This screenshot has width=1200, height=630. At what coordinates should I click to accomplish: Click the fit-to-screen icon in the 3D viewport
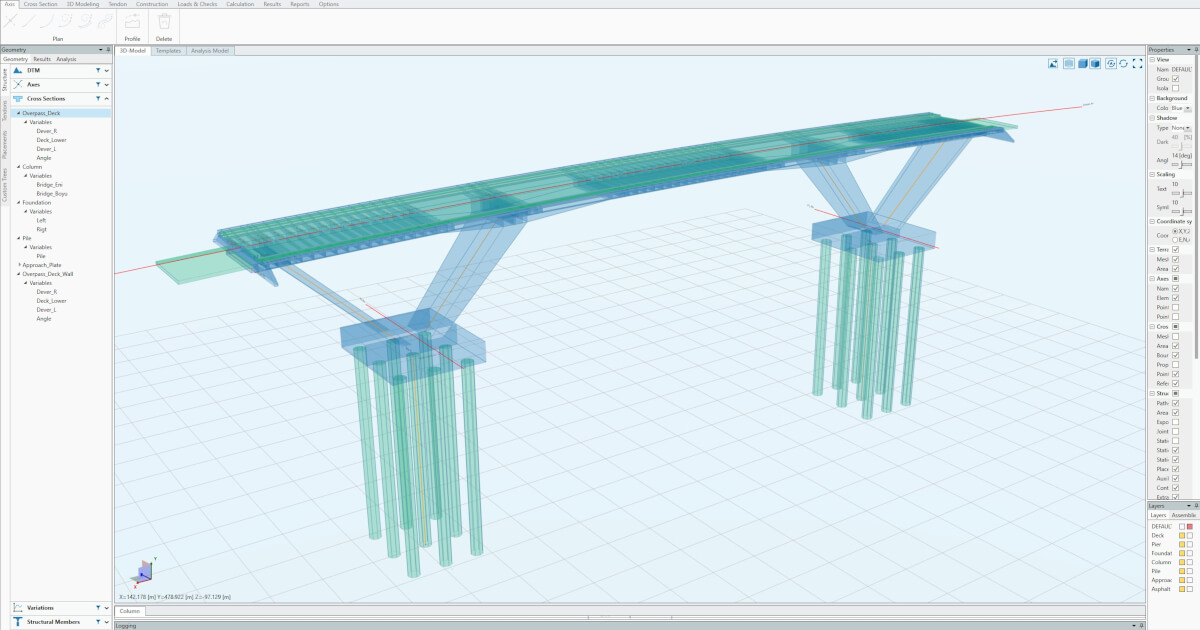(1137, 63)
